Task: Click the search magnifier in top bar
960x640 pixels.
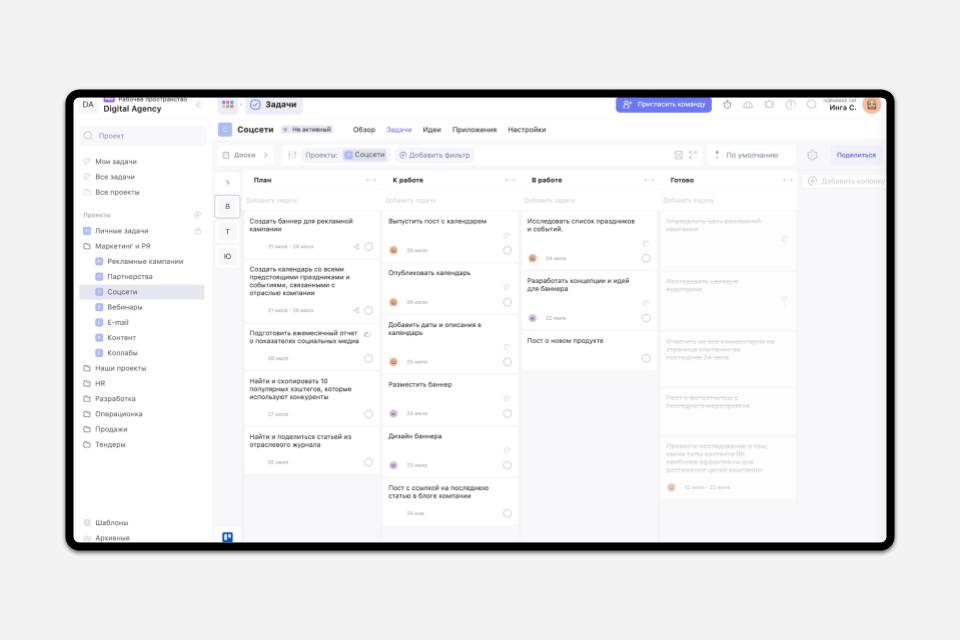Action: (811, 105)
